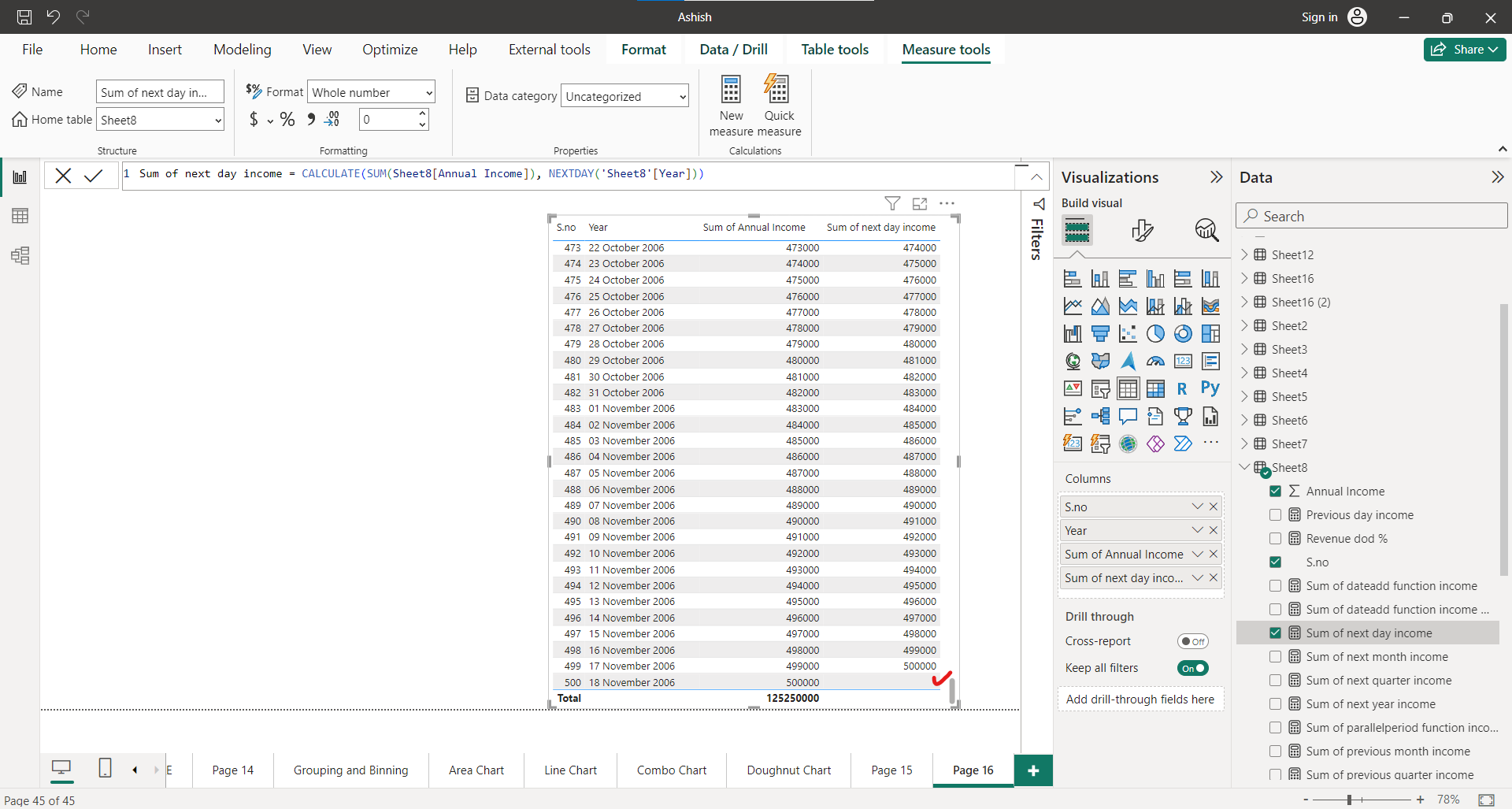
Task: Open Model view from the left sidebar
Action: tap(20, 255)
